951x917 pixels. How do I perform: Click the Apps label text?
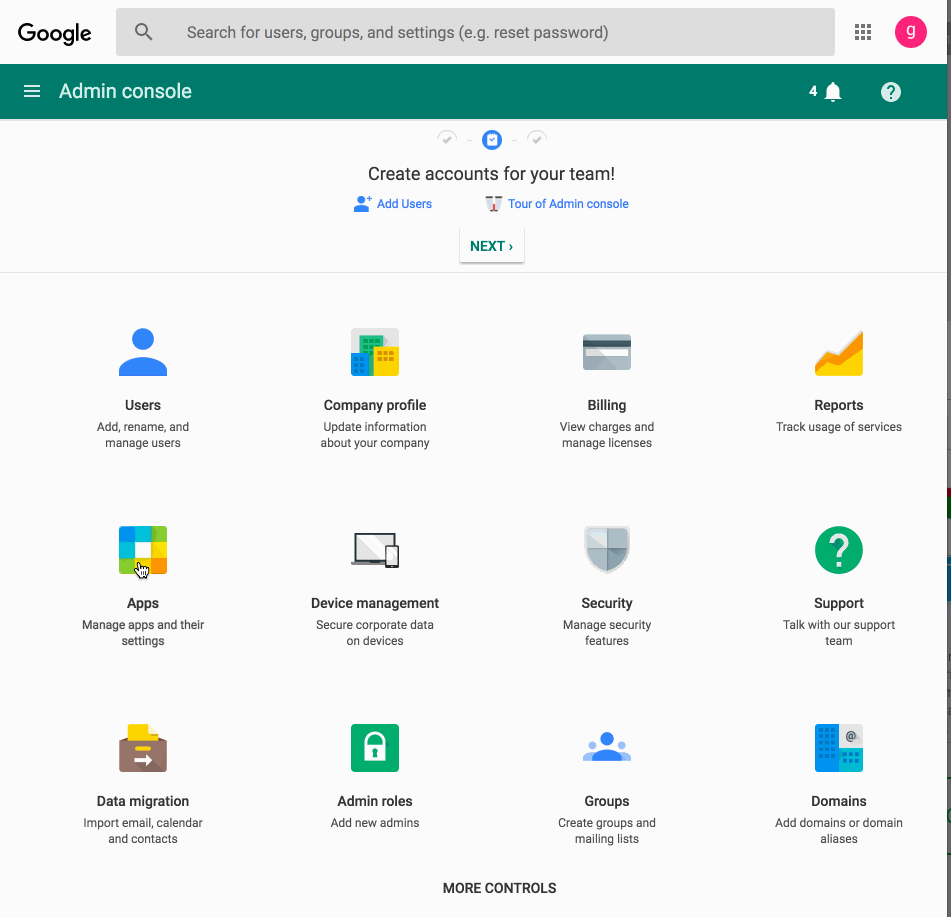tap(143, 603)
